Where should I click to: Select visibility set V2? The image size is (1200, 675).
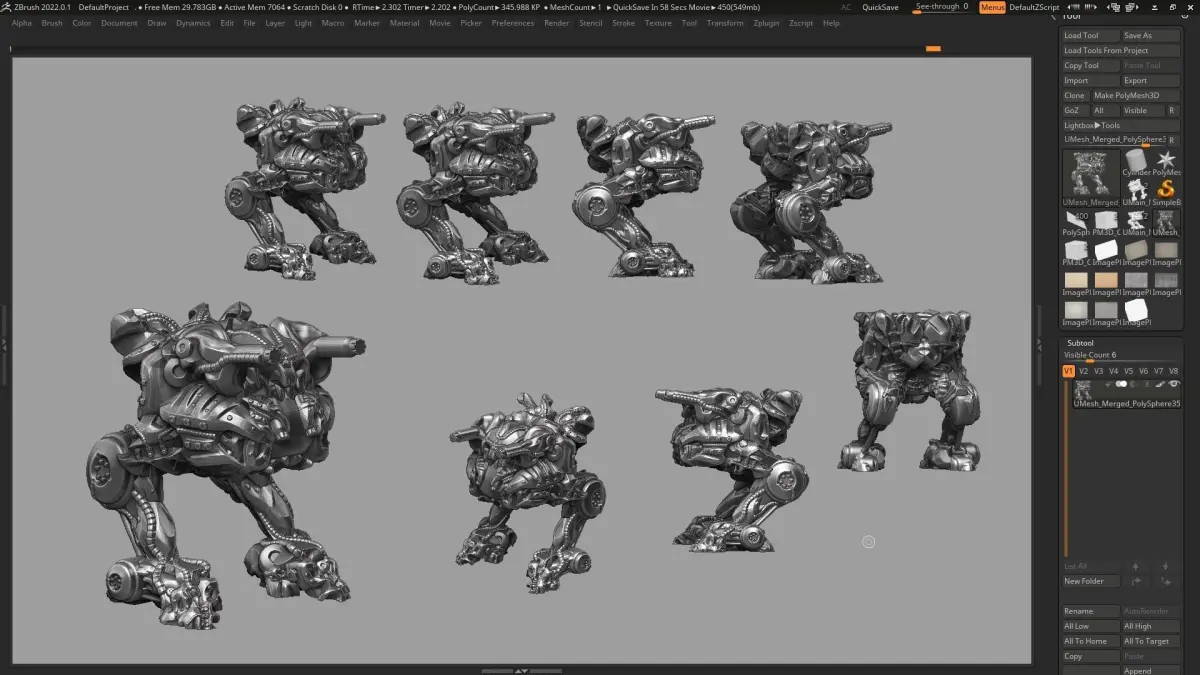pyautogui.click(x=1083, y=371)
